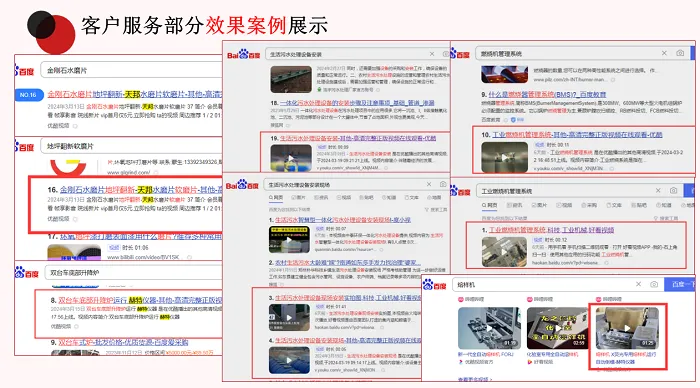The height and width of the screenshot is (388, 700).
Task: Select 图片 tab in 生活污水处理设备安装现场 results
Action: (299, 197)
